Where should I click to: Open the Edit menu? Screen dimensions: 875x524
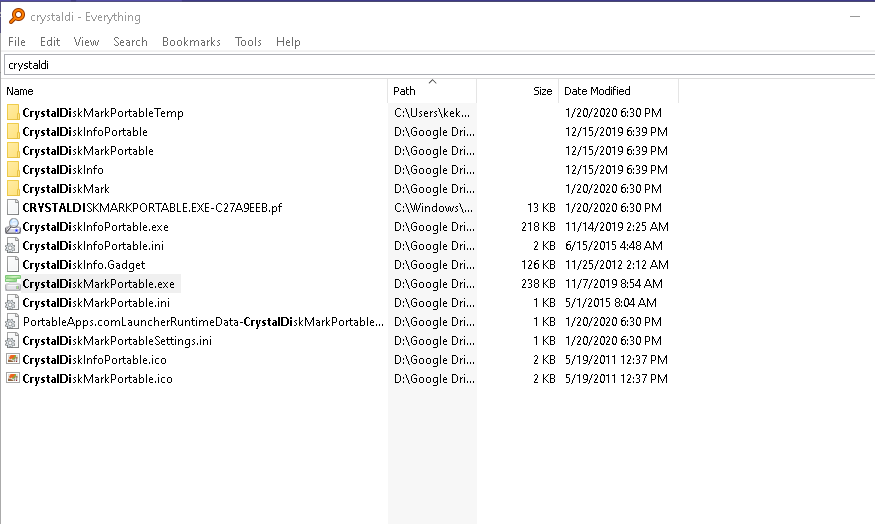50,42
